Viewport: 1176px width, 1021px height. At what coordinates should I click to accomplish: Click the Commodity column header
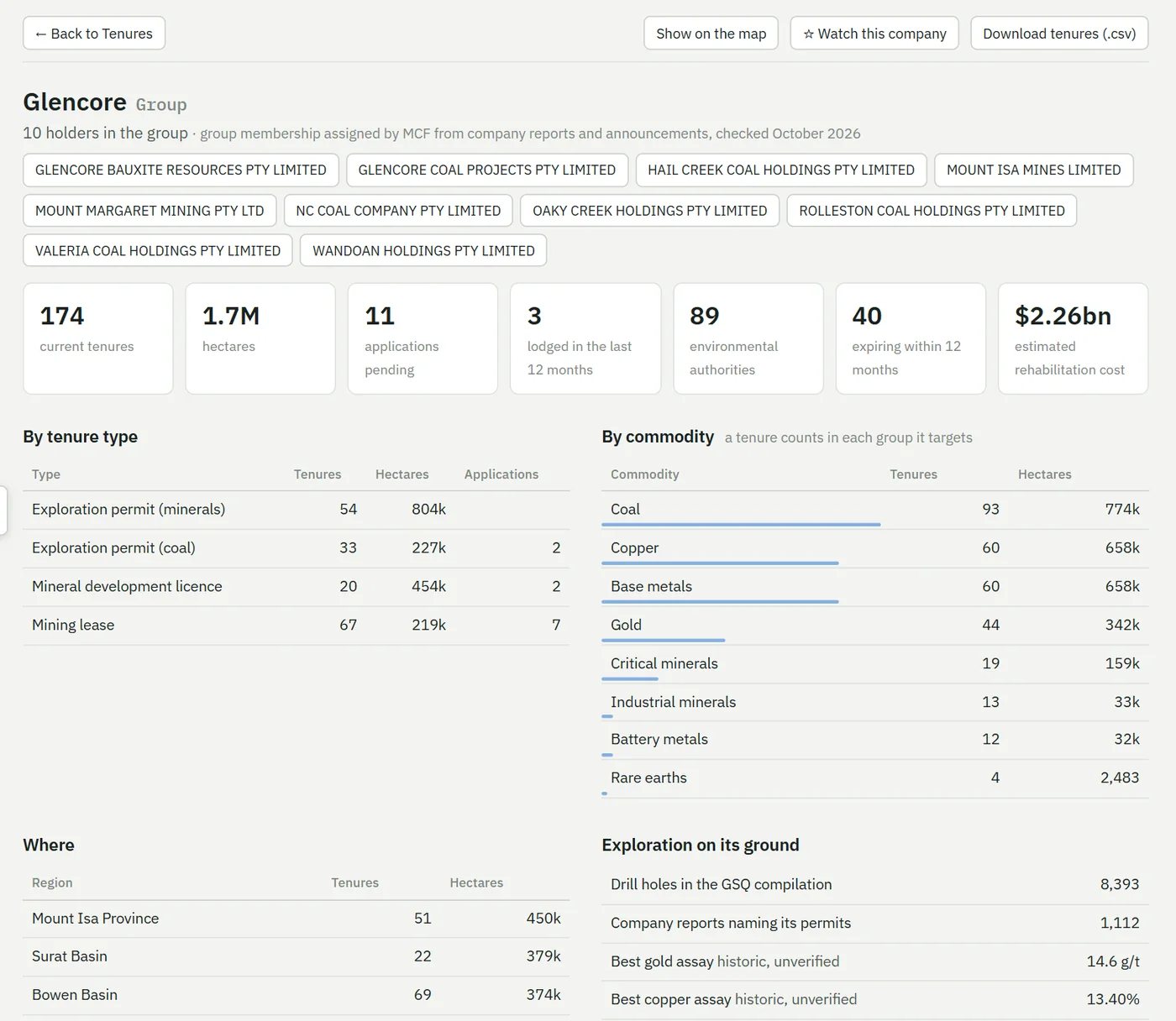645,474
